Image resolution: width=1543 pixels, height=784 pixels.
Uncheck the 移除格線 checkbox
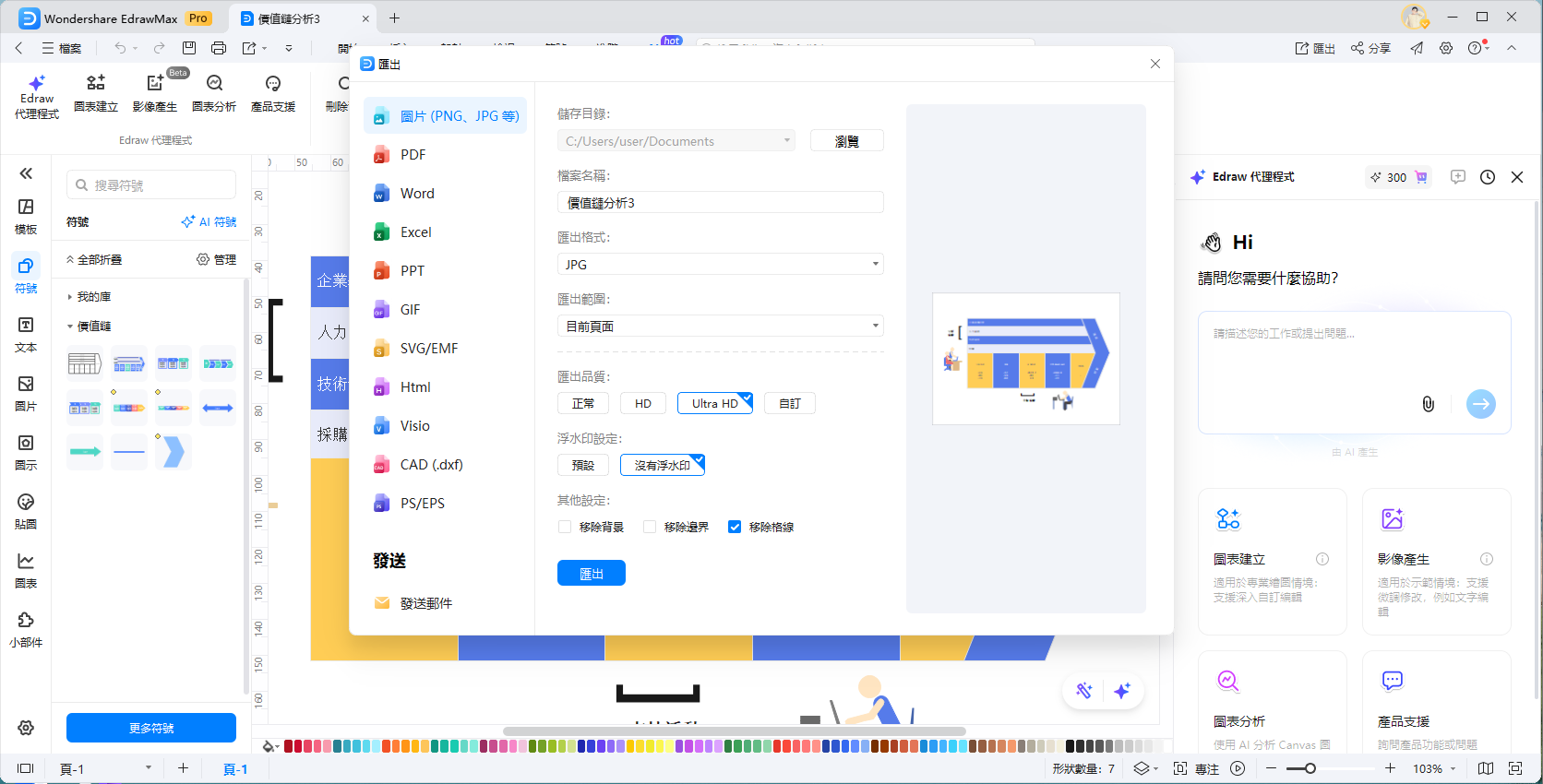(735, 527)
